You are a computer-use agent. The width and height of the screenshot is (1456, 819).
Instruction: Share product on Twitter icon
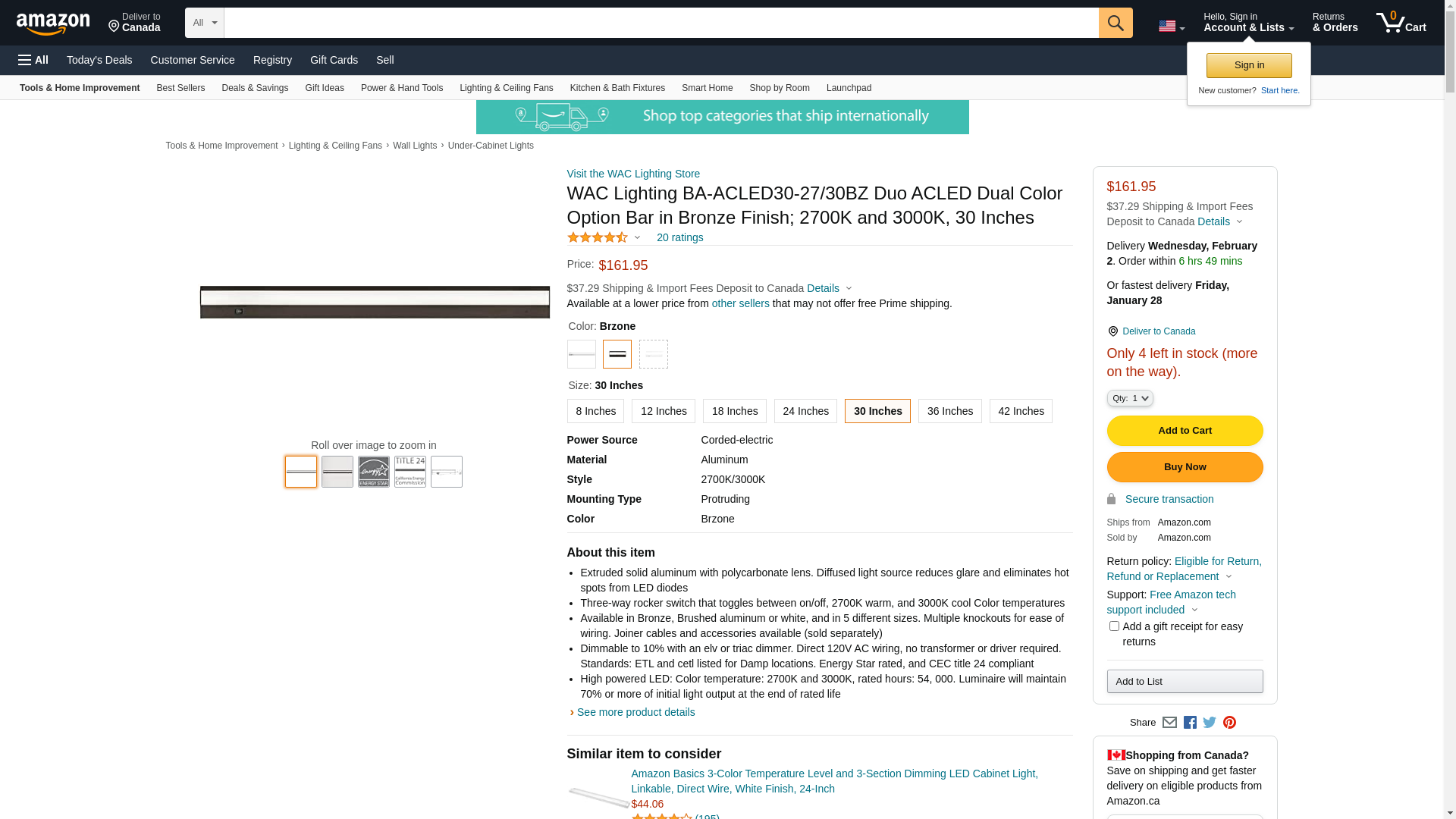click(x=1210, y=723)
